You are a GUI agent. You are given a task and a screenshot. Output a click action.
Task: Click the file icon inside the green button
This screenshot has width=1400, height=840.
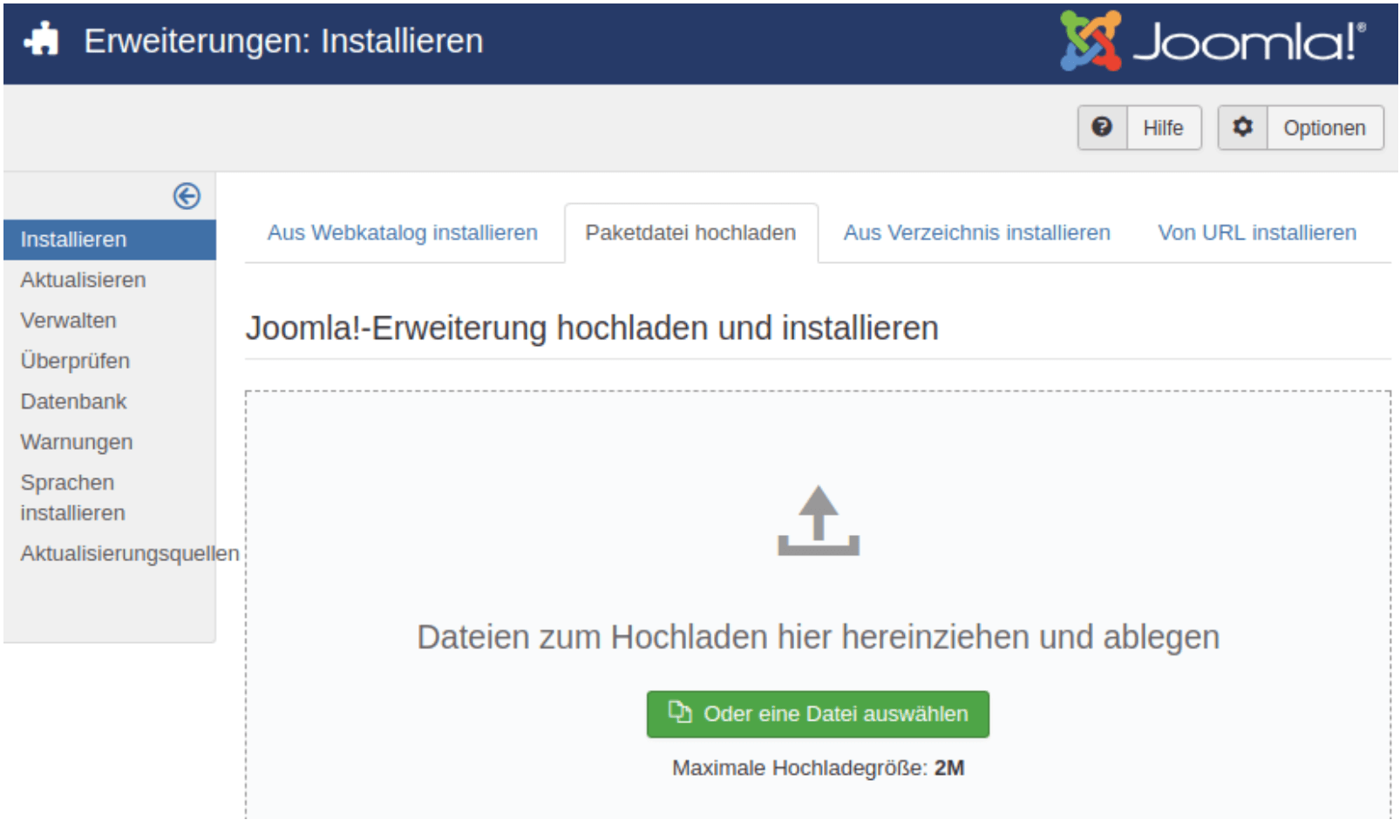click(681, 713)
